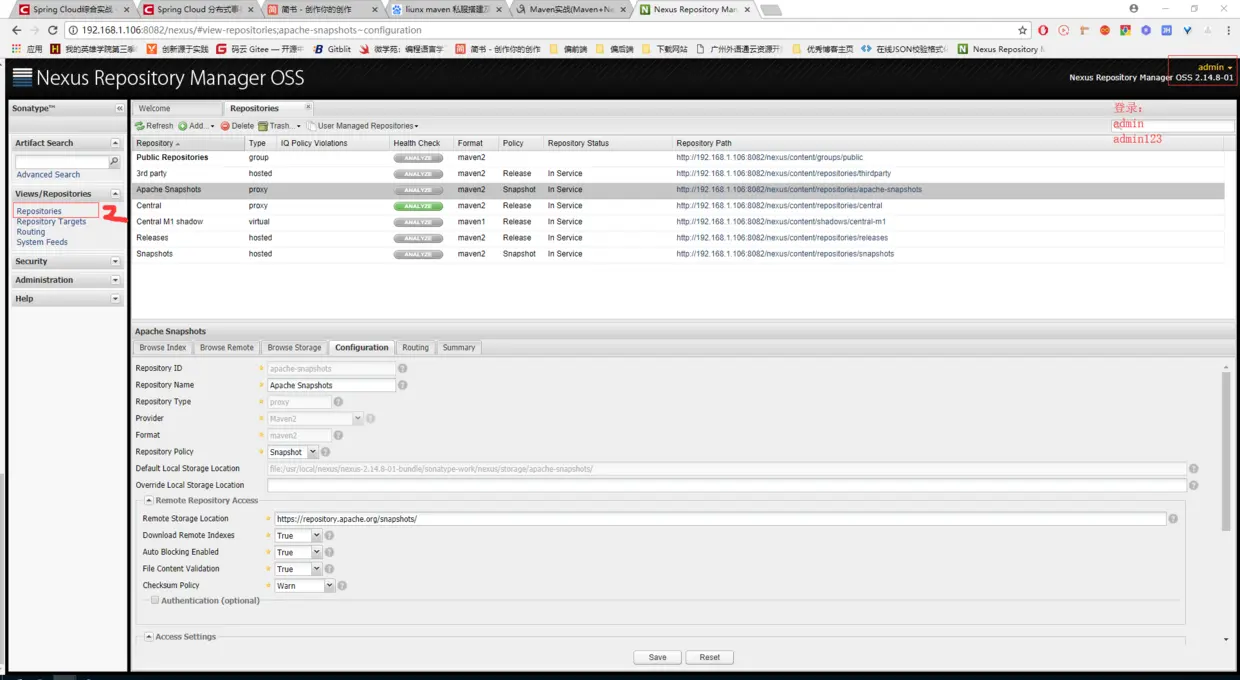
Task: Switch to the Browse Remote tab
Action: click(x=227, y=348)
